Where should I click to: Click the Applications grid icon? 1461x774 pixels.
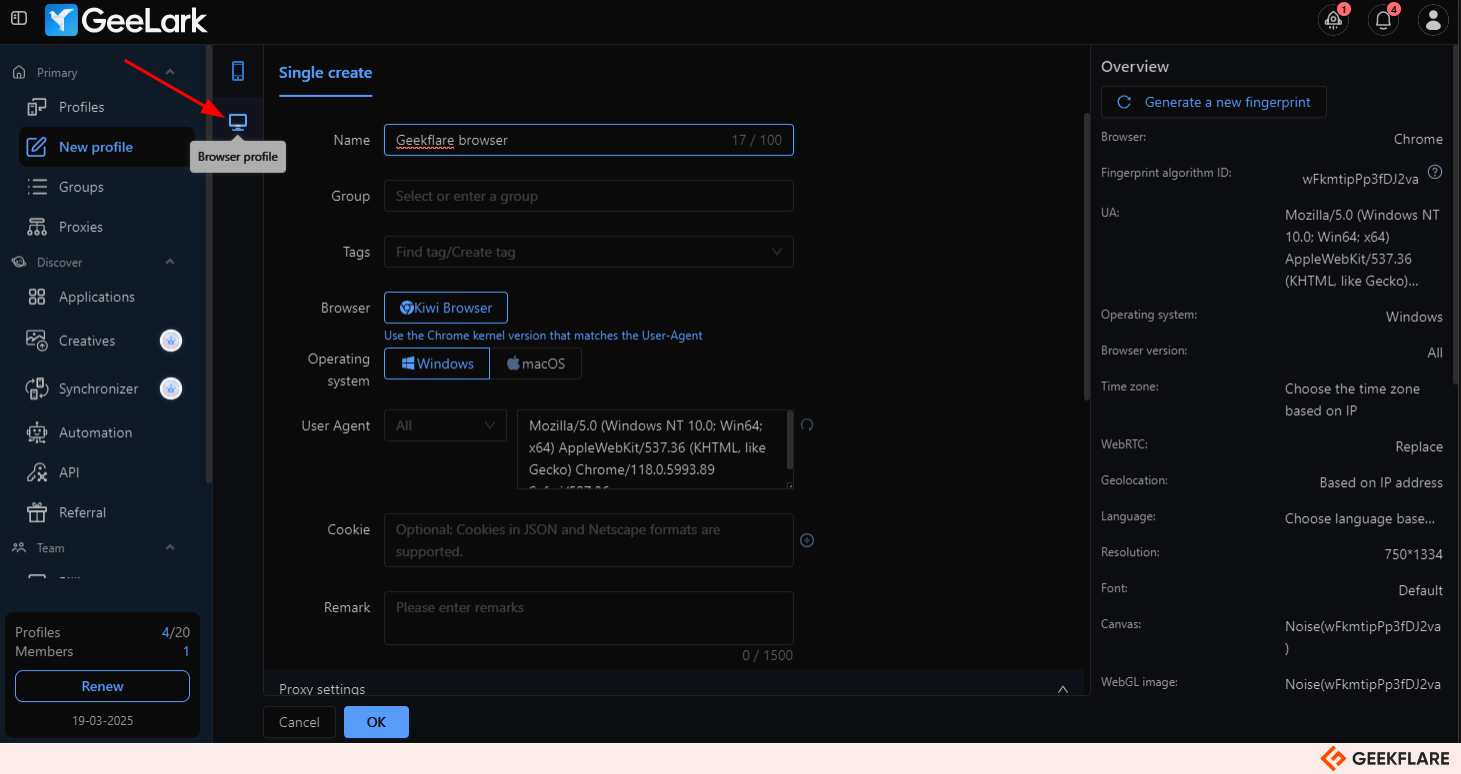point(37,297)
